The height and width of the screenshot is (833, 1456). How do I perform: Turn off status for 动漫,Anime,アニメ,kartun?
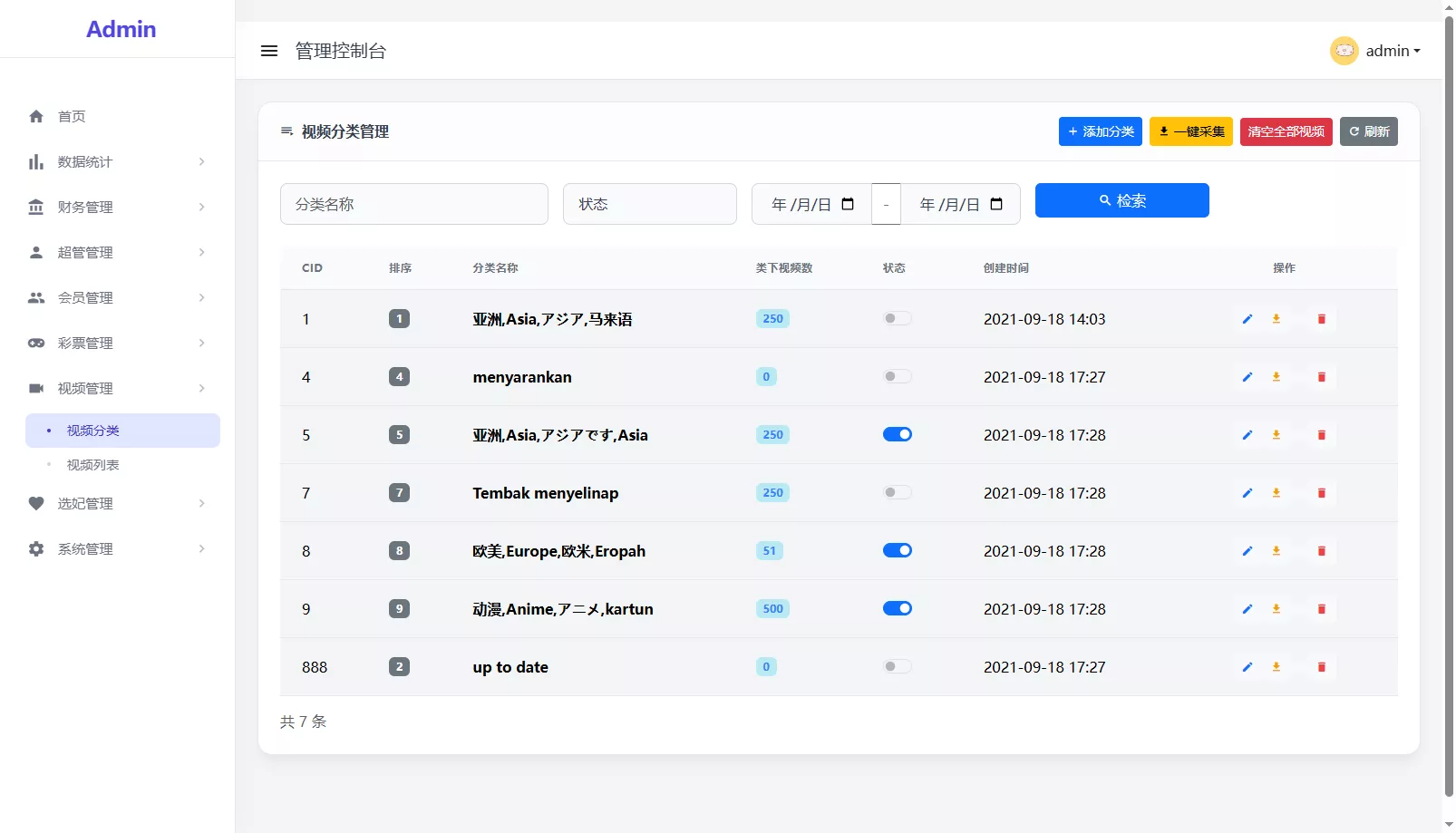[897, 608]
